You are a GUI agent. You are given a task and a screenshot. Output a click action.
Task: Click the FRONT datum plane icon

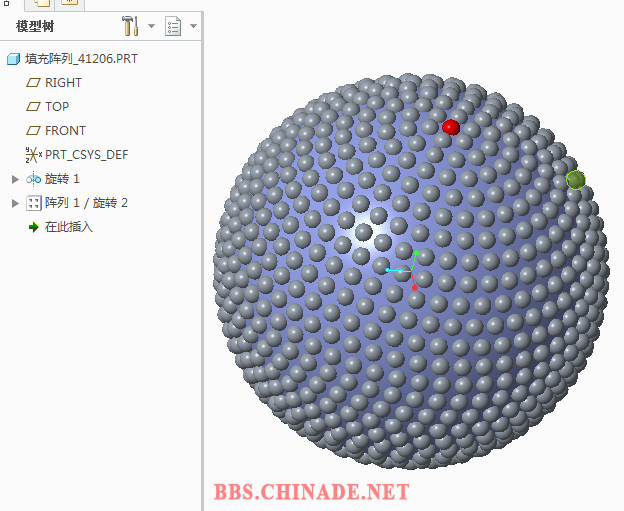(x=33, y=131)
